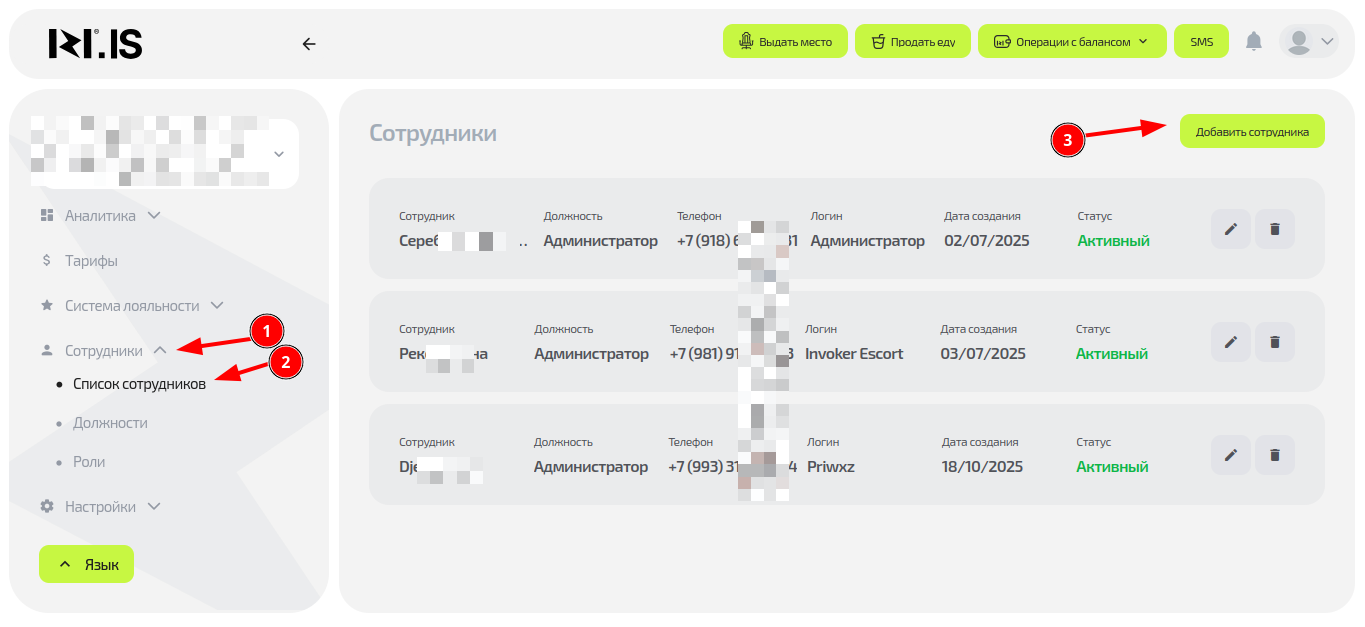Image resolution: width=1365 pixels, height=627 pixels.
Task: Go to Роли submenu item
Action: [x=89, y=462]
